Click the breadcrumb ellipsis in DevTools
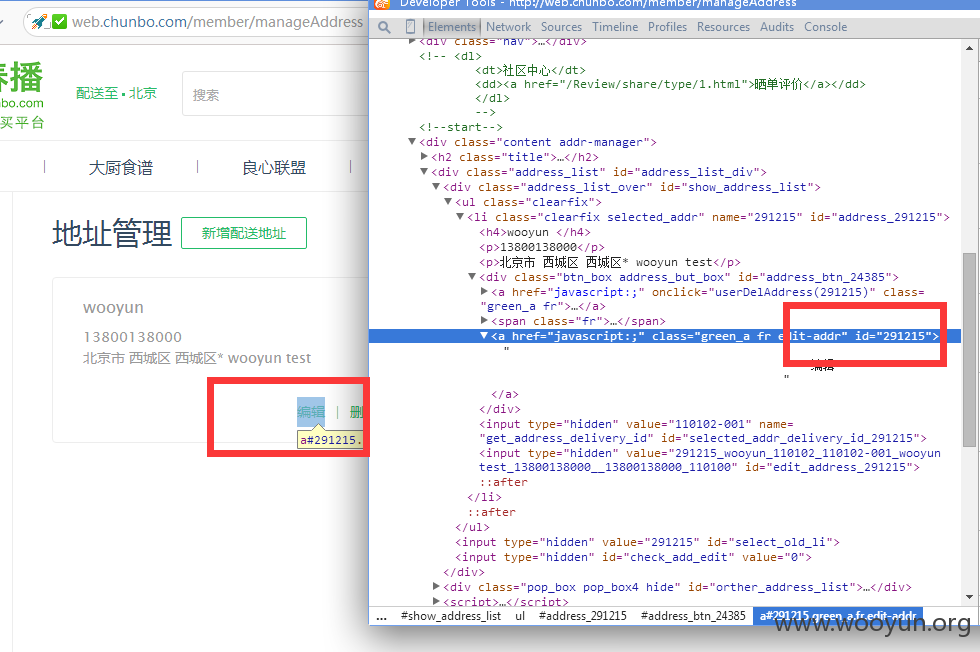 tap(381, 616)
